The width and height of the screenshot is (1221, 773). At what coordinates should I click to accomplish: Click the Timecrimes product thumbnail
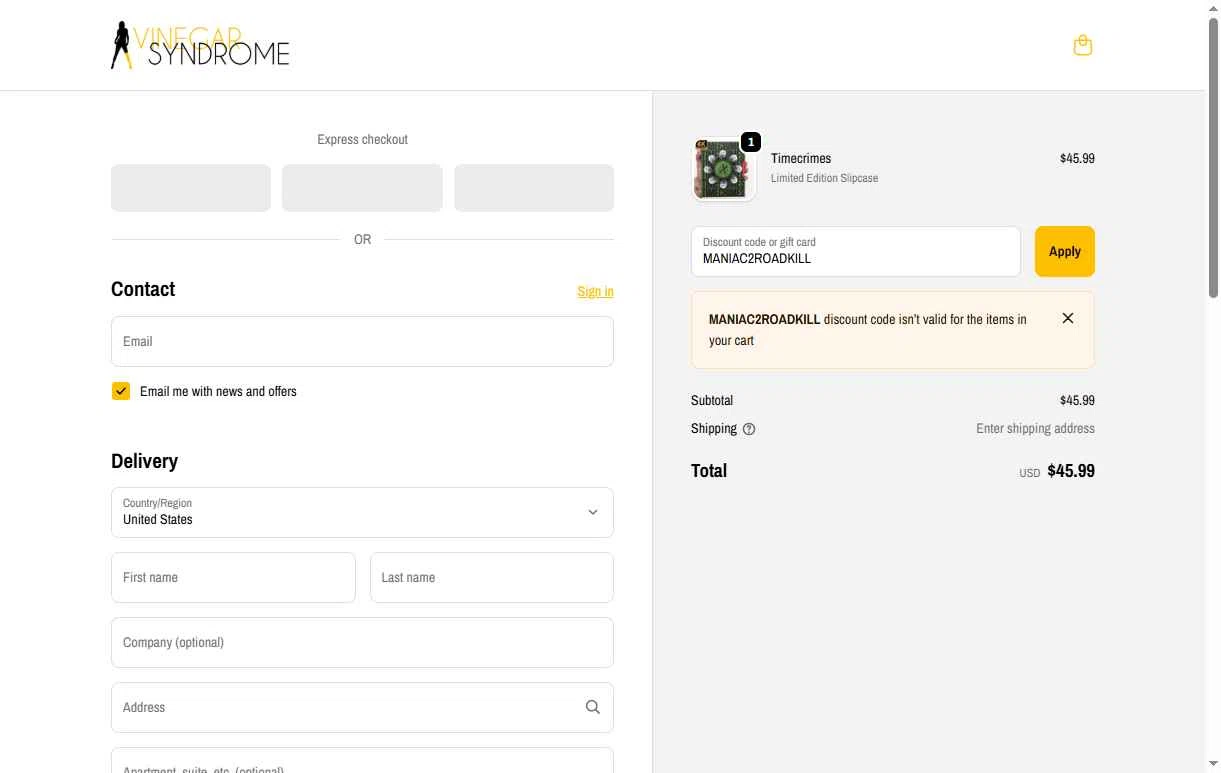[x=723, y=169]
